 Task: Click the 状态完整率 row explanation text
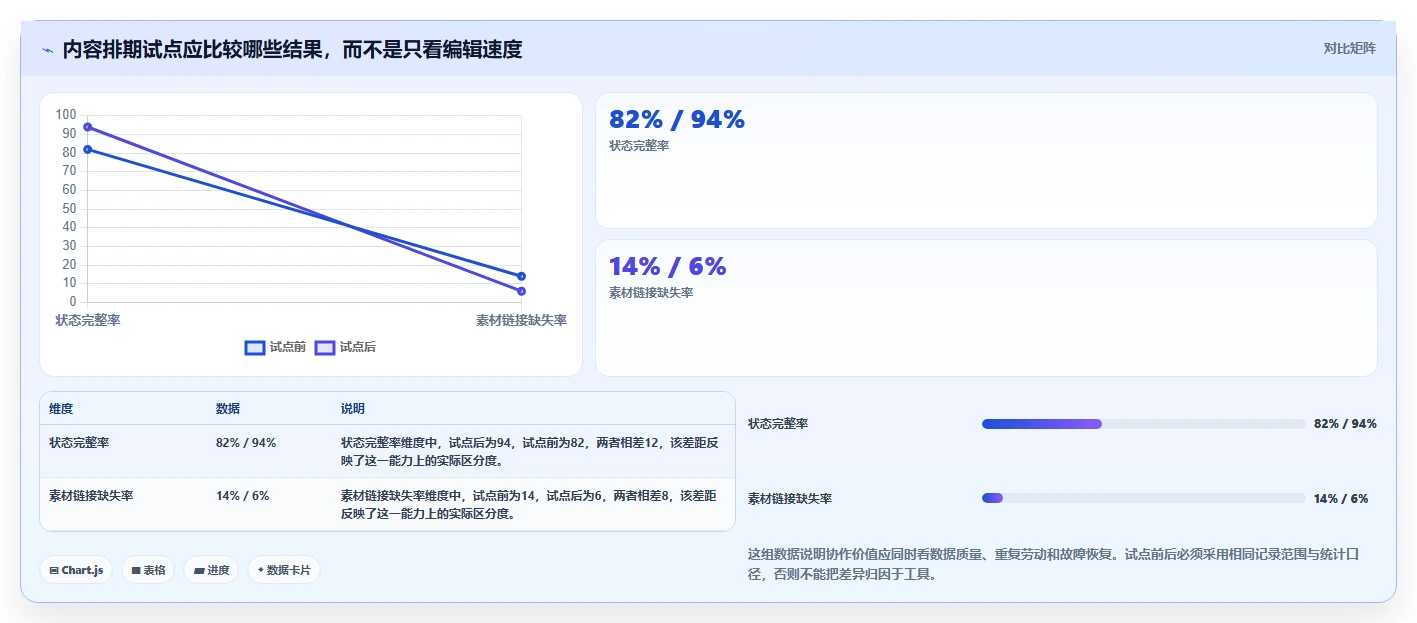click(x=530, y=452)
